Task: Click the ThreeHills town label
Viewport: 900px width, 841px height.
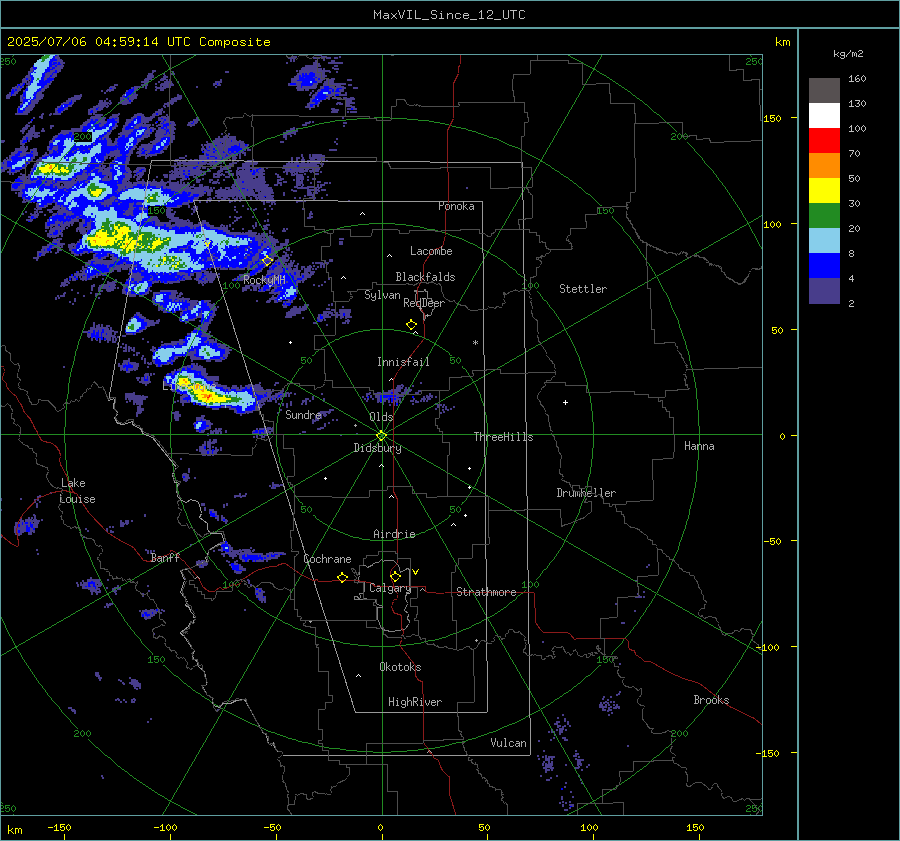Action: pos(503,437)
